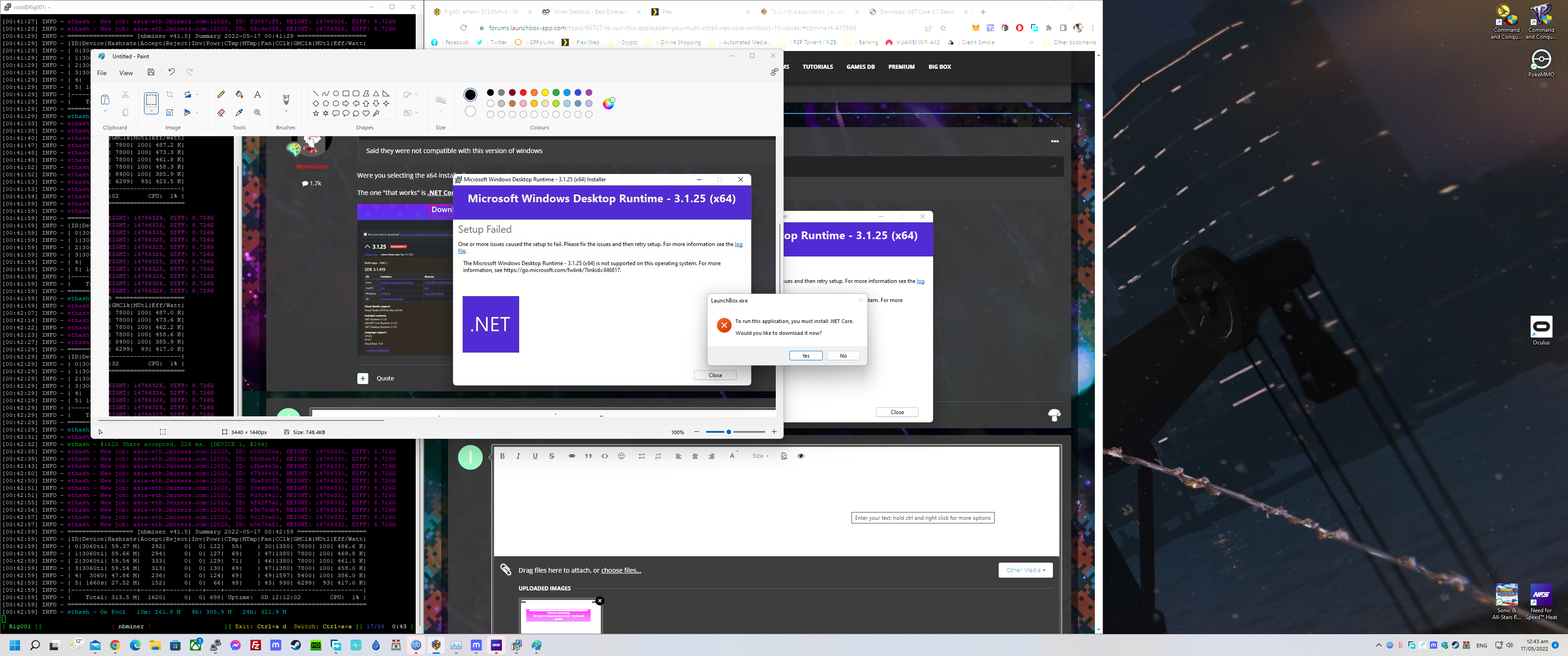Open GAMES DB in the forum navigation
The height and width of the screenshot is (656, 1568).
pyautogui.click(x=860, y=67)
